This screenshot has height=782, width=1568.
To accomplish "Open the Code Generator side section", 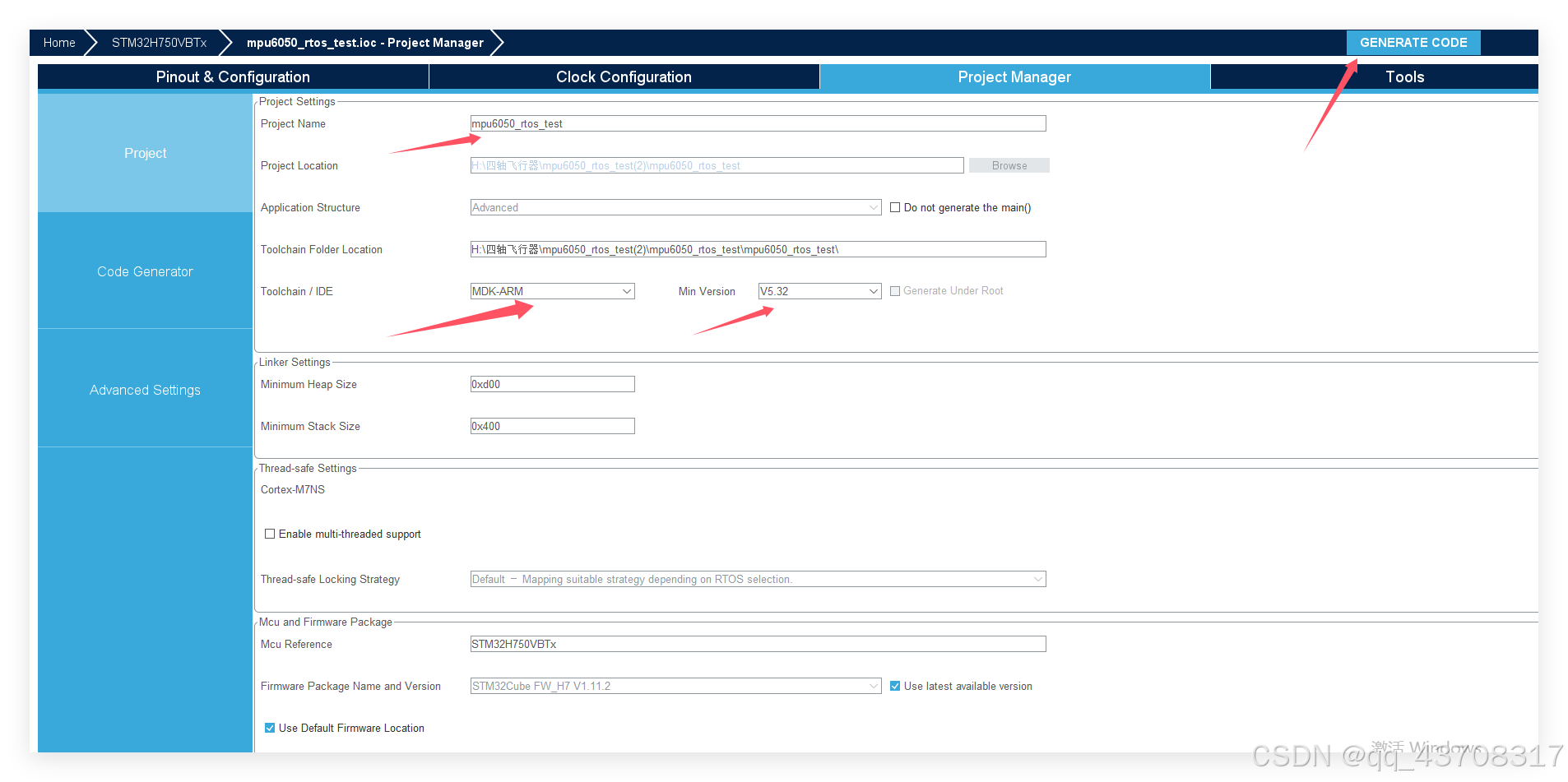I will click(145, 271).
